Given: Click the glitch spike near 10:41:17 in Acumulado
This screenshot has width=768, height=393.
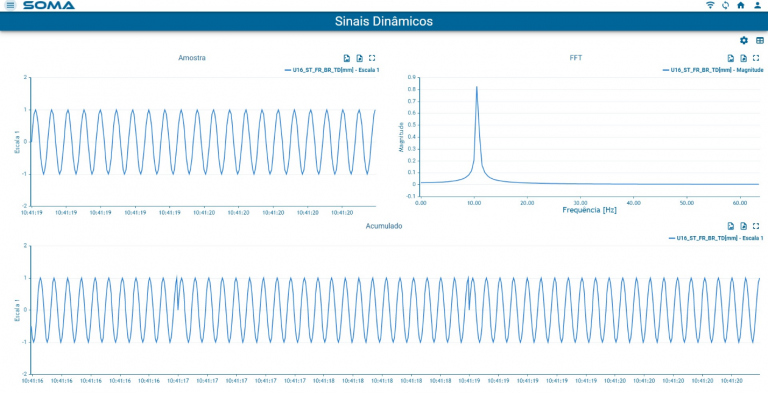Looking at the screenshot, I should (x=177, y=294).
